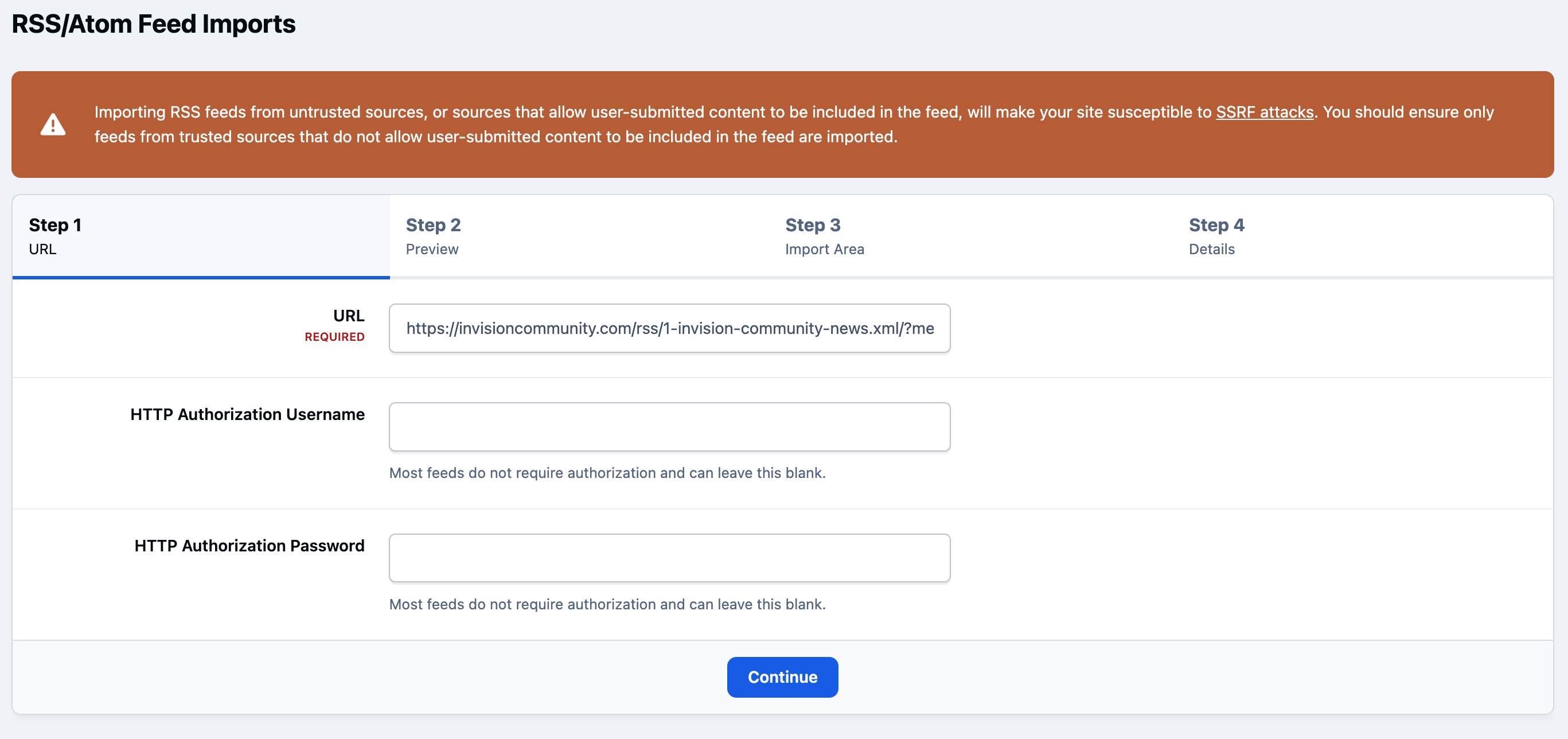Click the HTTP Authorization Username field
The image size is (1568, 739).
click(669, 427)
